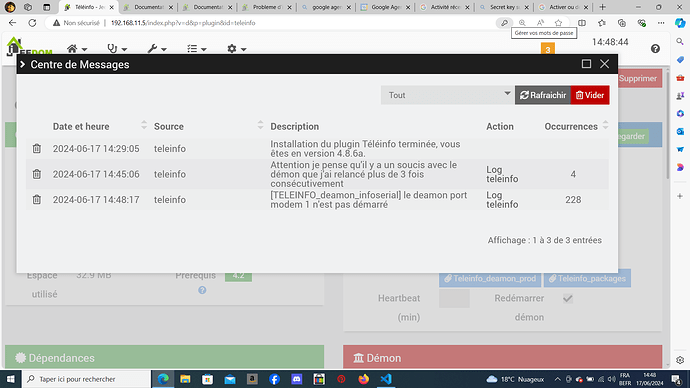Open the Jeedom help question mark
Image resolution: width=690 pixels, height=388 pixels.
[x=655, y=48]
